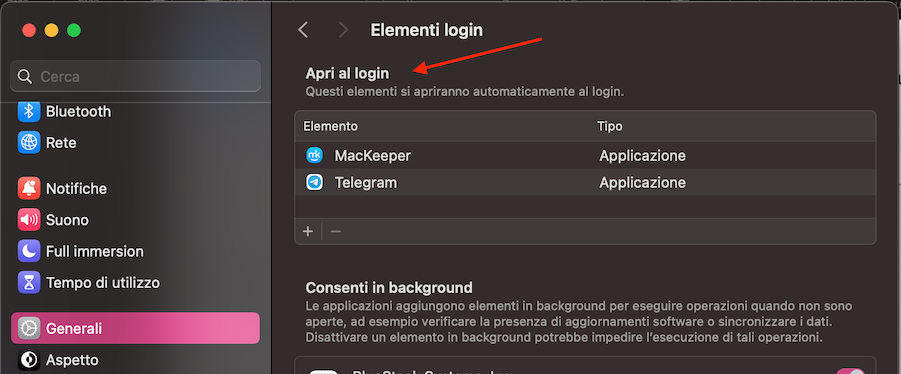This screenshot has width=901, height=374.
Task: Add a login item with plus button
Action: pyautogui.click(x=308, y=232)
